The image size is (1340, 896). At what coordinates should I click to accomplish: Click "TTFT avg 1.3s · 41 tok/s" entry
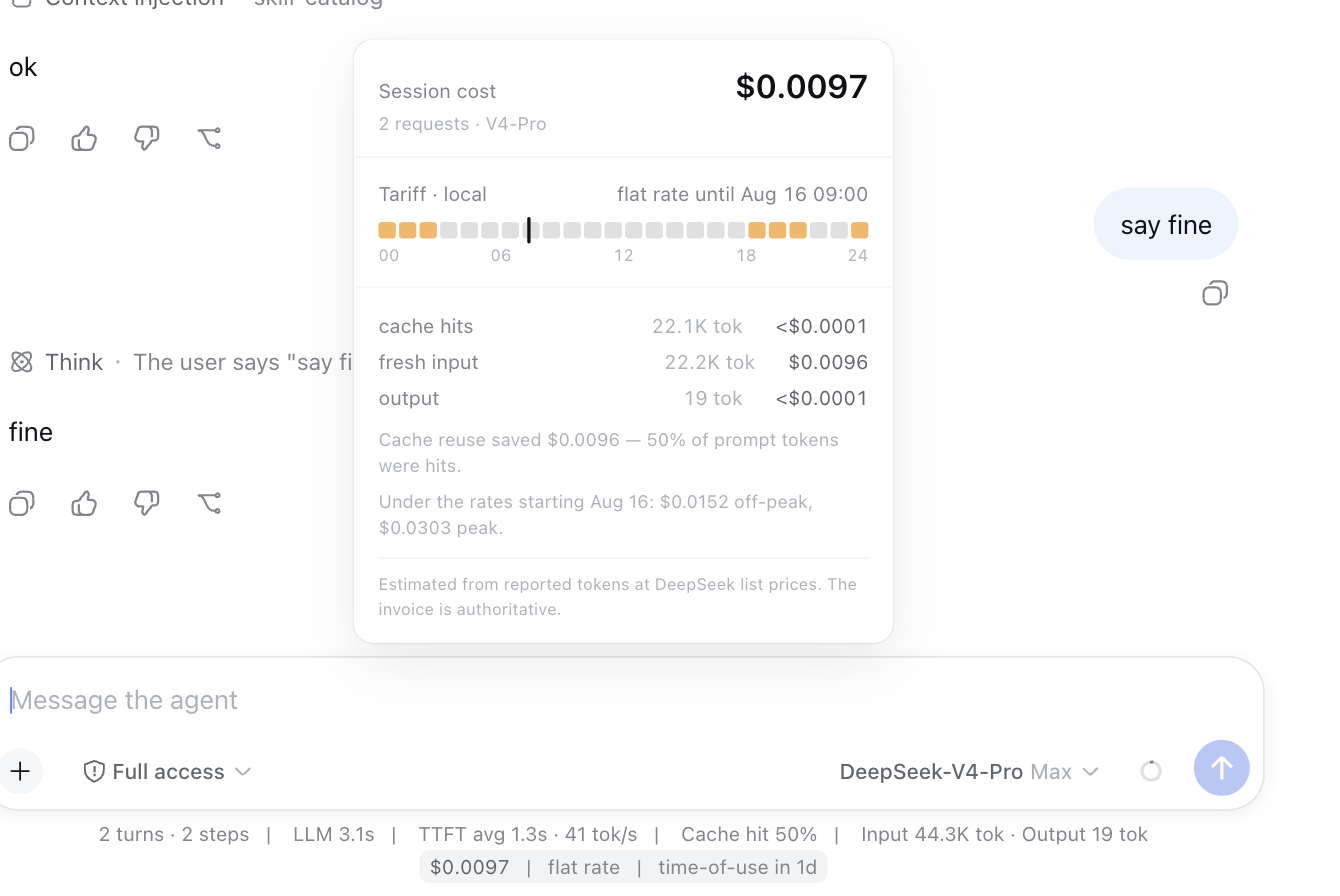click(x=527, y=834)
